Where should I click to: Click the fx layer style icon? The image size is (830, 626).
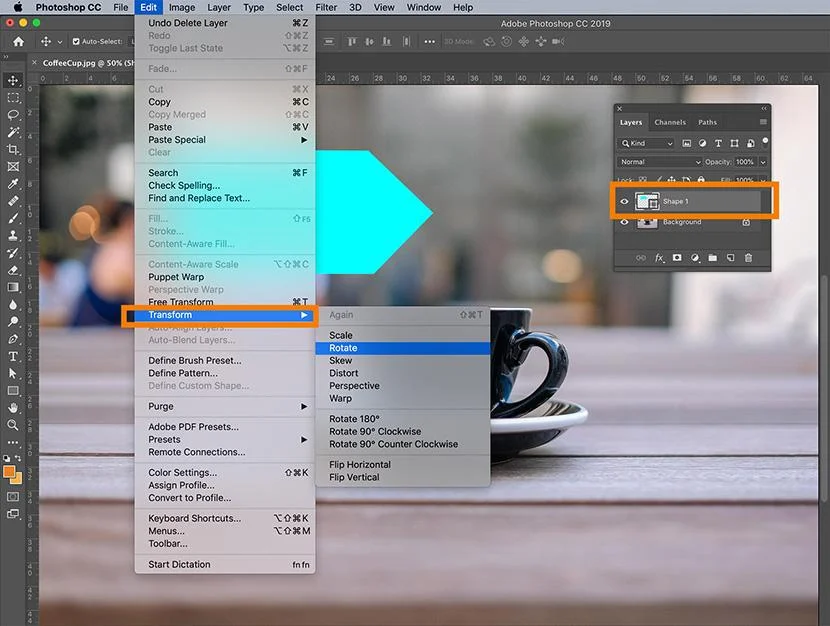[x=659, y=258]
